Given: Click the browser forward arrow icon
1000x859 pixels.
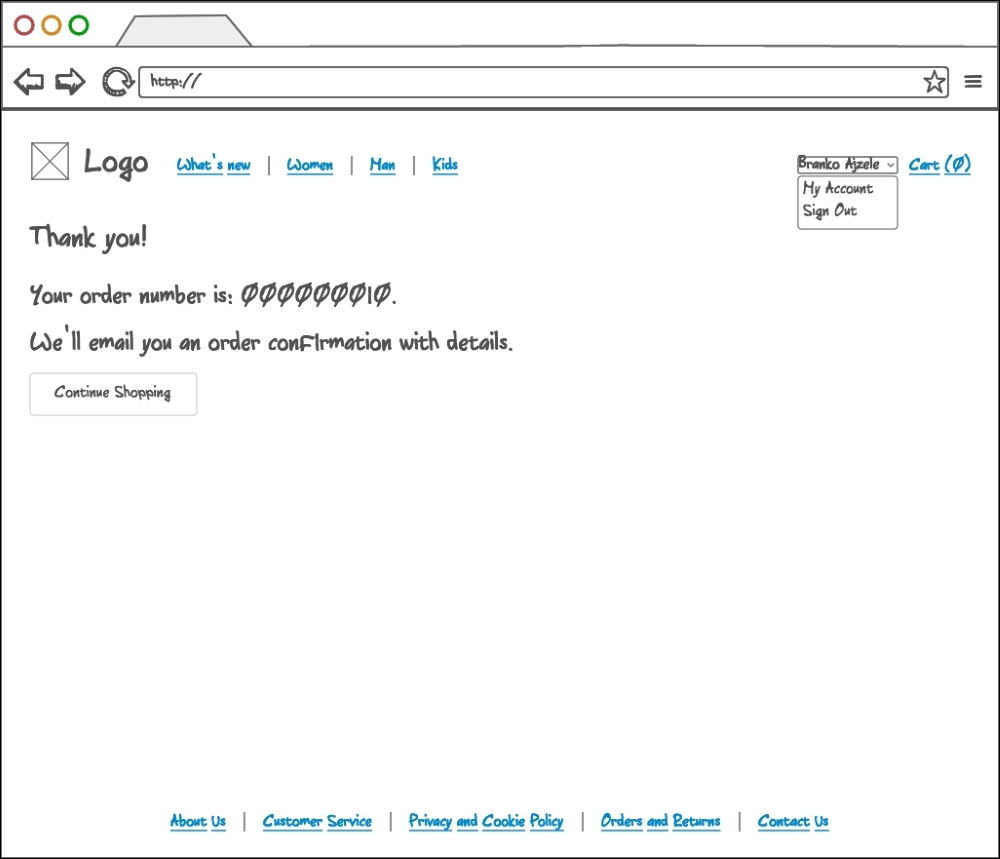Looking at the screenshot, I should [x=70, y=81].
